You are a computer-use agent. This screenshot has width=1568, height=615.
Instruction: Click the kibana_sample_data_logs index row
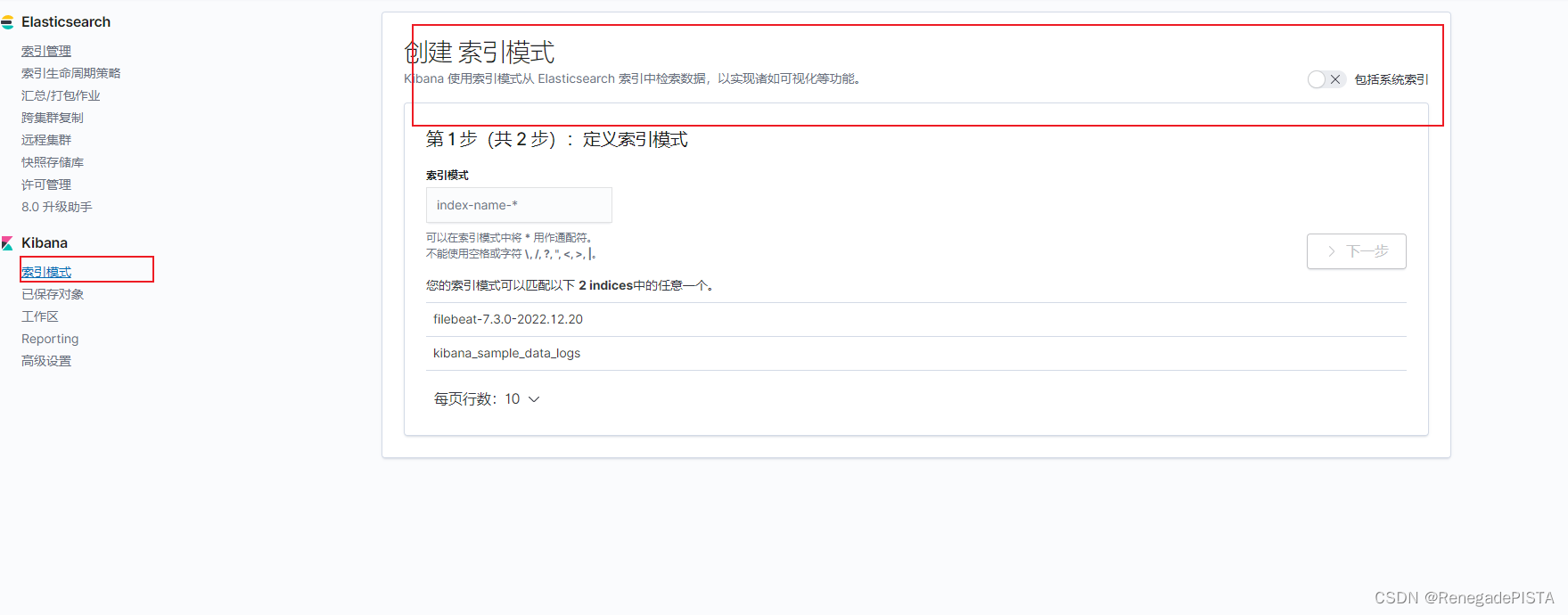point(916,353)
